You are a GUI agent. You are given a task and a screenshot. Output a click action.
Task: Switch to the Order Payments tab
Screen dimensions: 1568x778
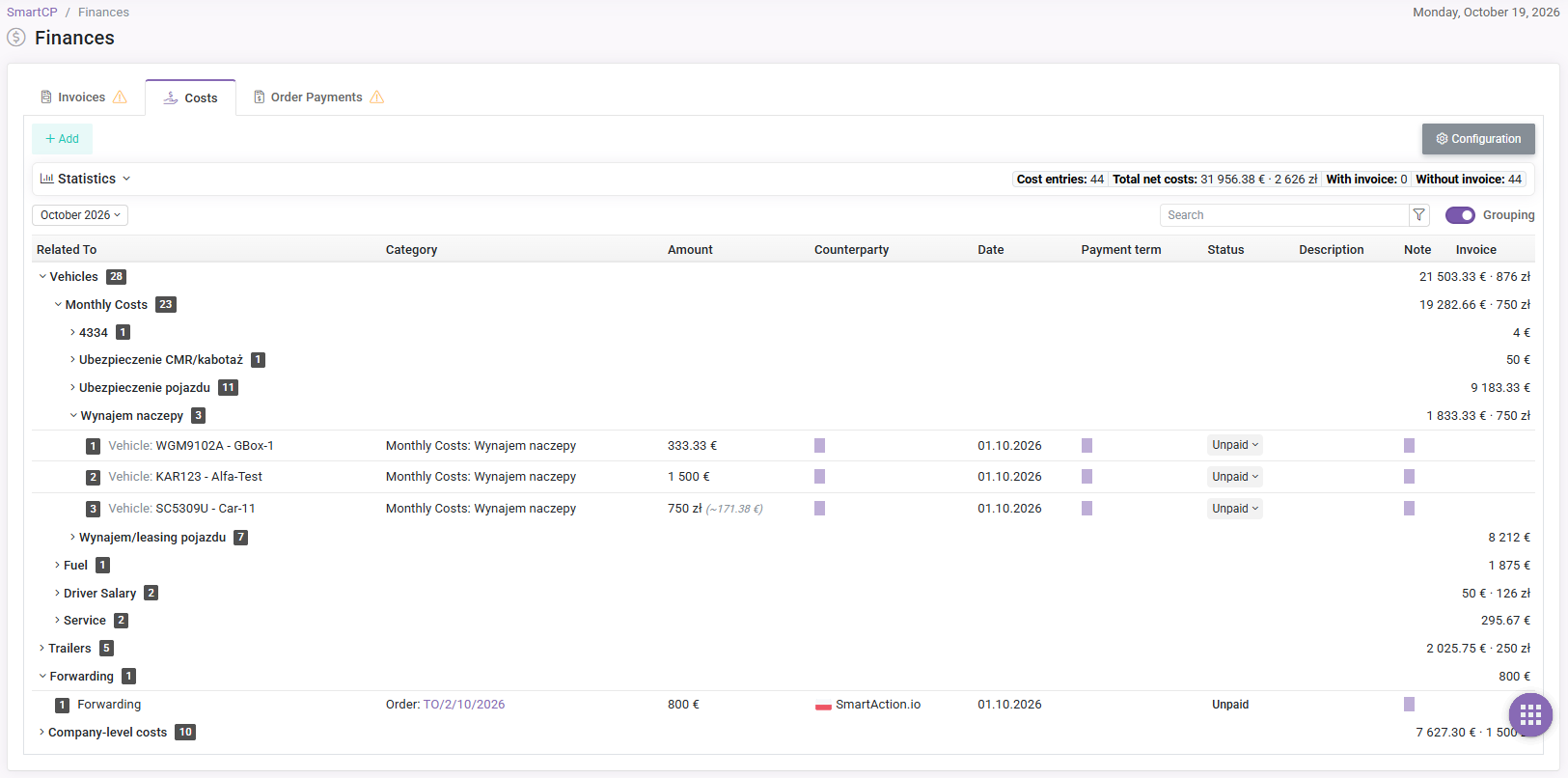click(318, 97)
